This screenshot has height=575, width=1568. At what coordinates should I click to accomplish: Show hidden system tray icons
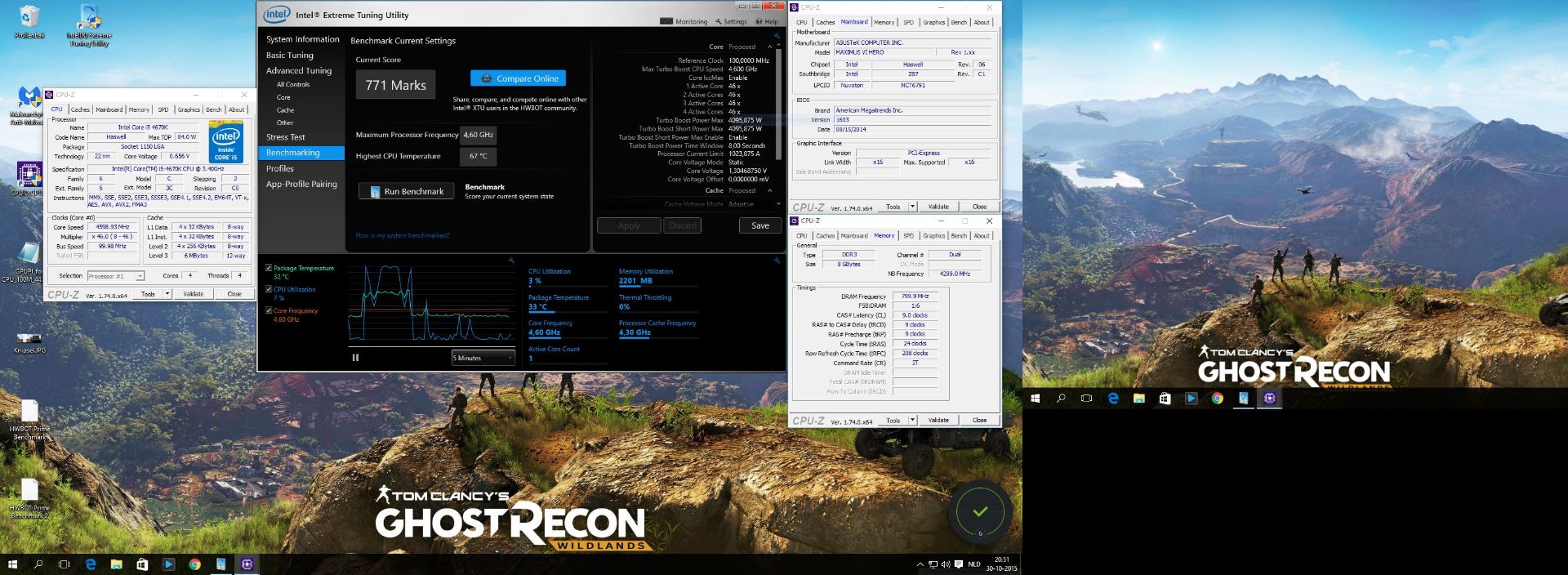tap(920, 564)
